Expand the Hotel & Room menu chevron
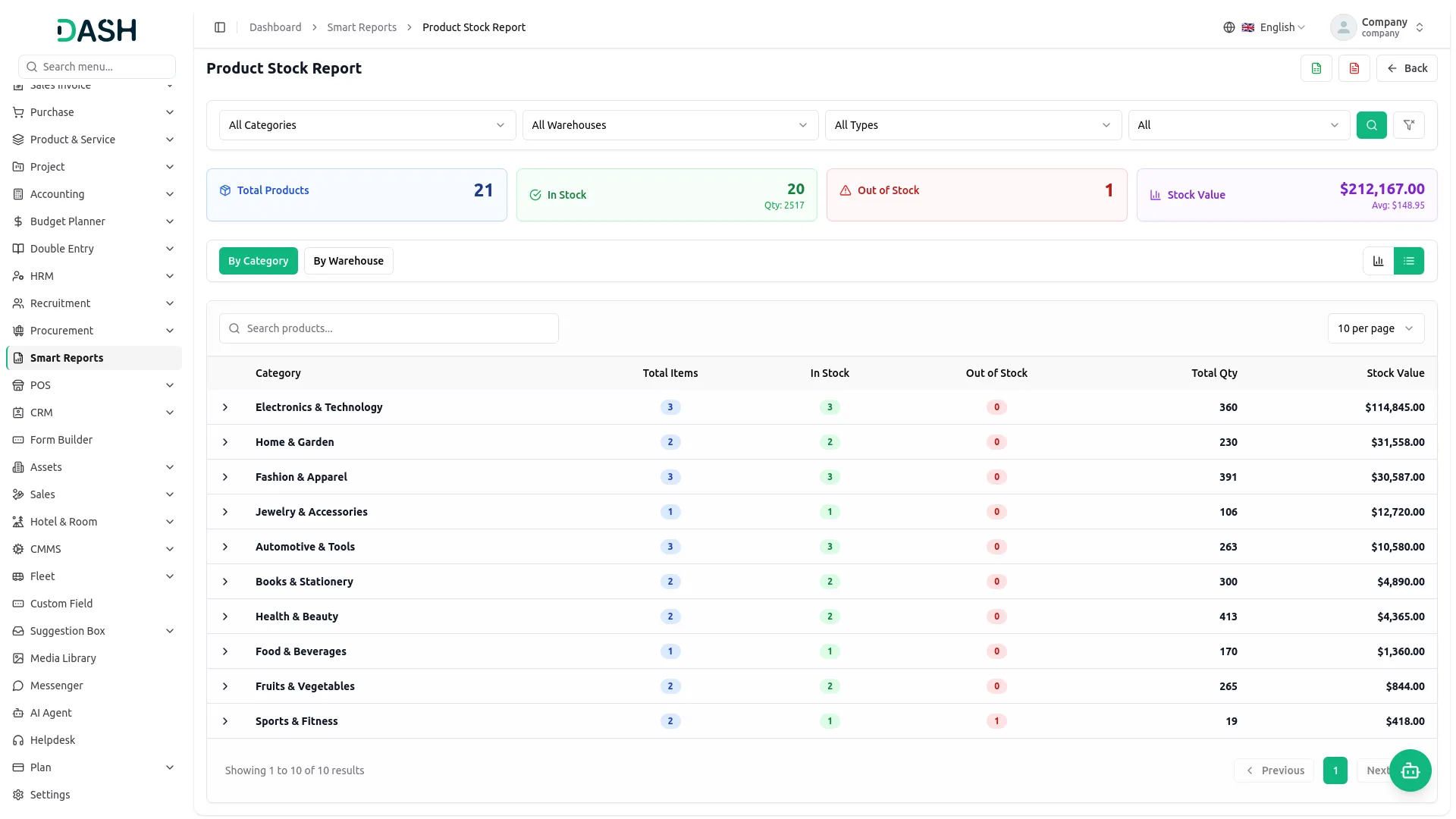Viewport: 1456px width, 819px height. click(170, 522)
